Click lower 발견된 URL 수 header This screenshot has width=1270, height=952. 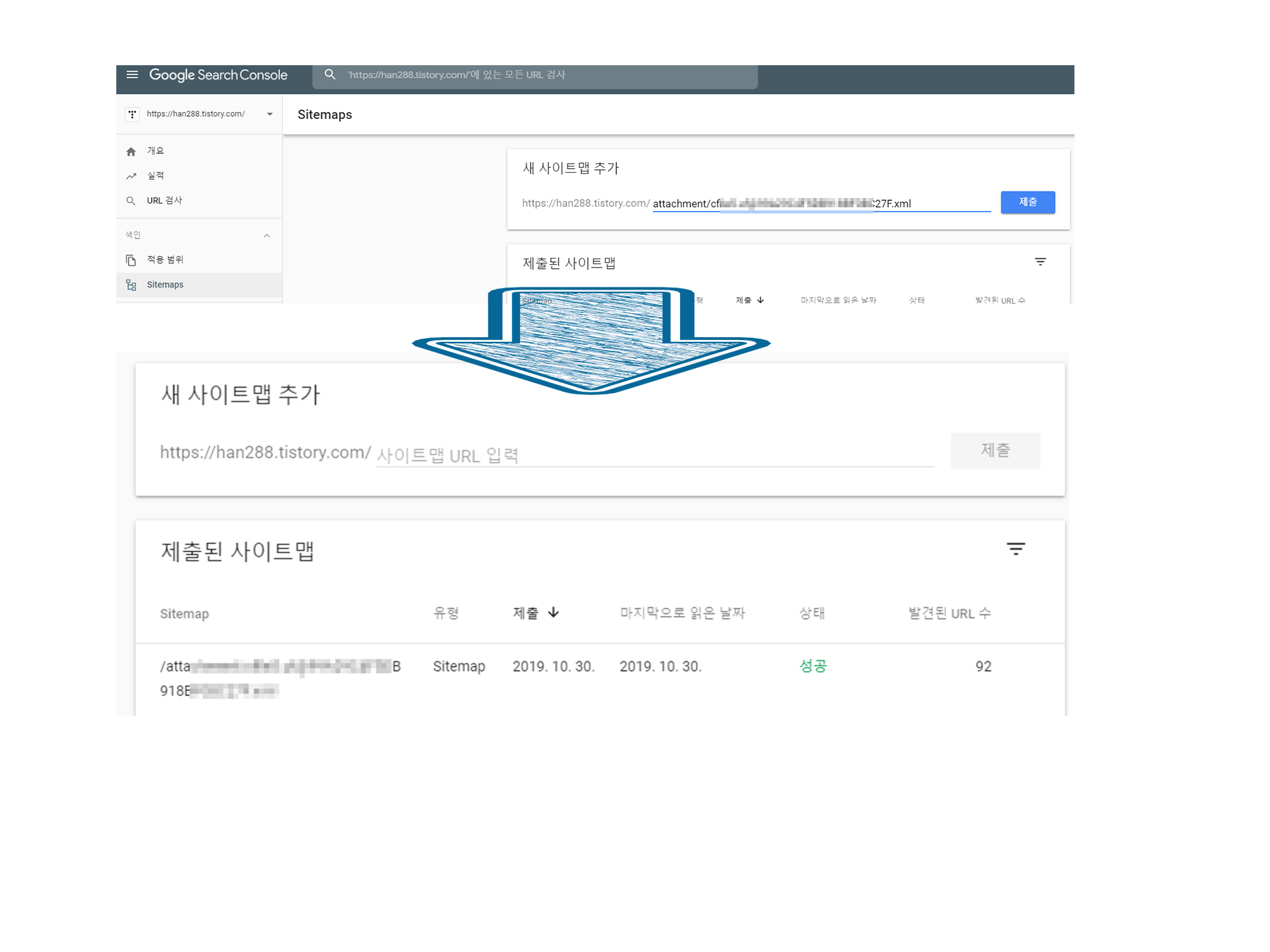949,613
